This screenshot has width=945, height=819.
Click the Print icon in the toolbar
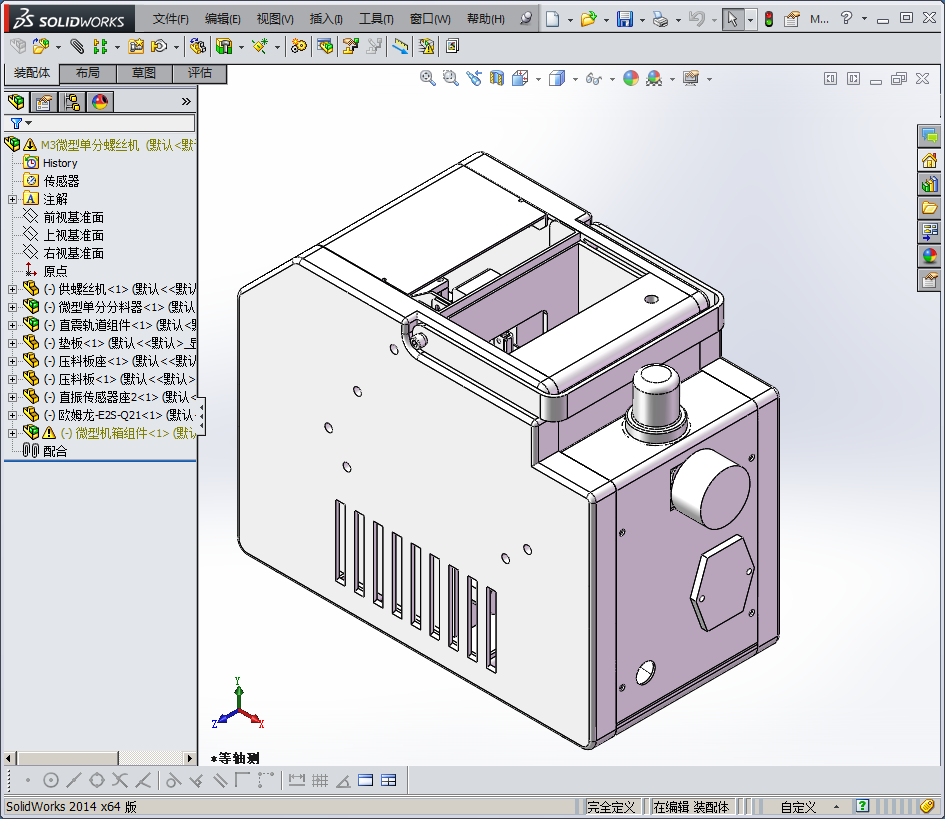660,19
